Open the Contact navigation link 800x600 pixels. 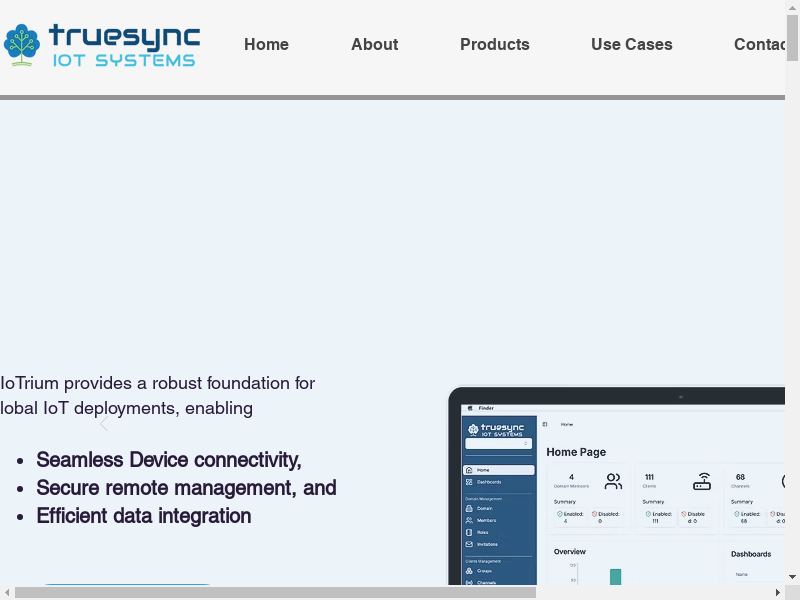click(759, 44)
